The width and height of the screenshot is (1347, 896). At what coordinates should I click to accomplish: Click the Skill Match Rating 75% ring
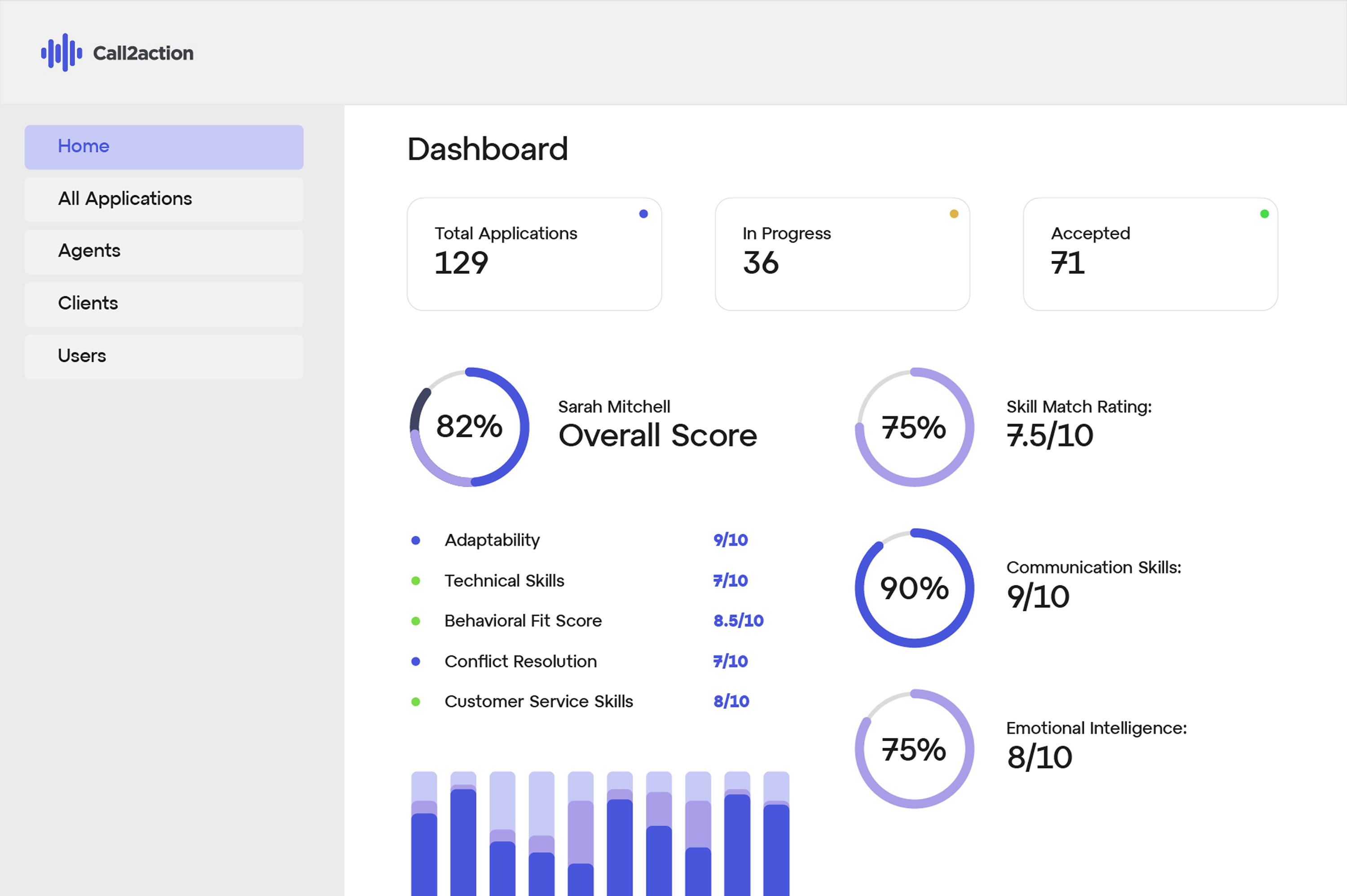coord(914,427)
